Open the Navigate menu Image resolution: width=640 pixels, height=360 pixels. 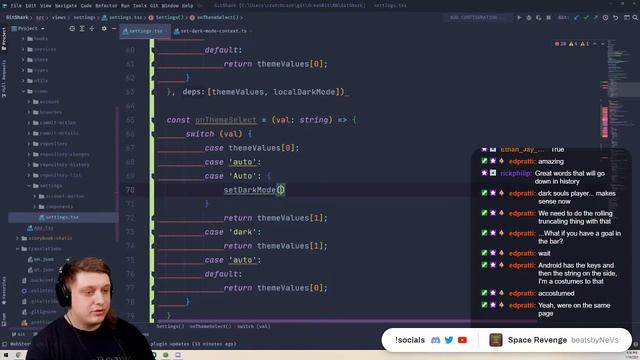tap(65, 6)
